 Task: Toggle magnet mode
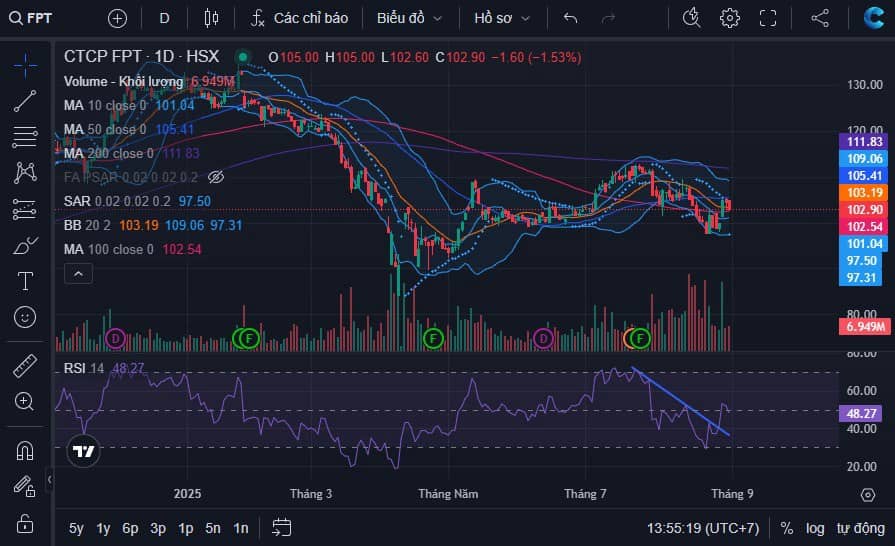click(25, 451)
